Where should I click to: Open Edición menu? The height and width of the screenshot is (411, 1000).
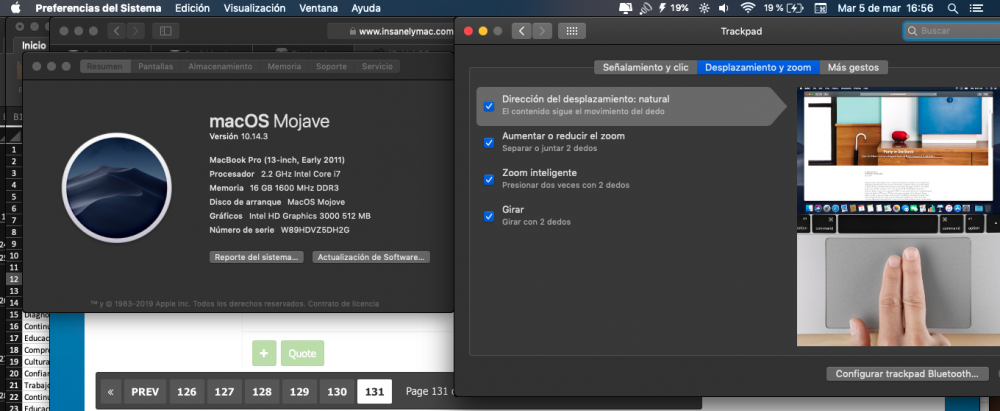(x=192, y=8)
